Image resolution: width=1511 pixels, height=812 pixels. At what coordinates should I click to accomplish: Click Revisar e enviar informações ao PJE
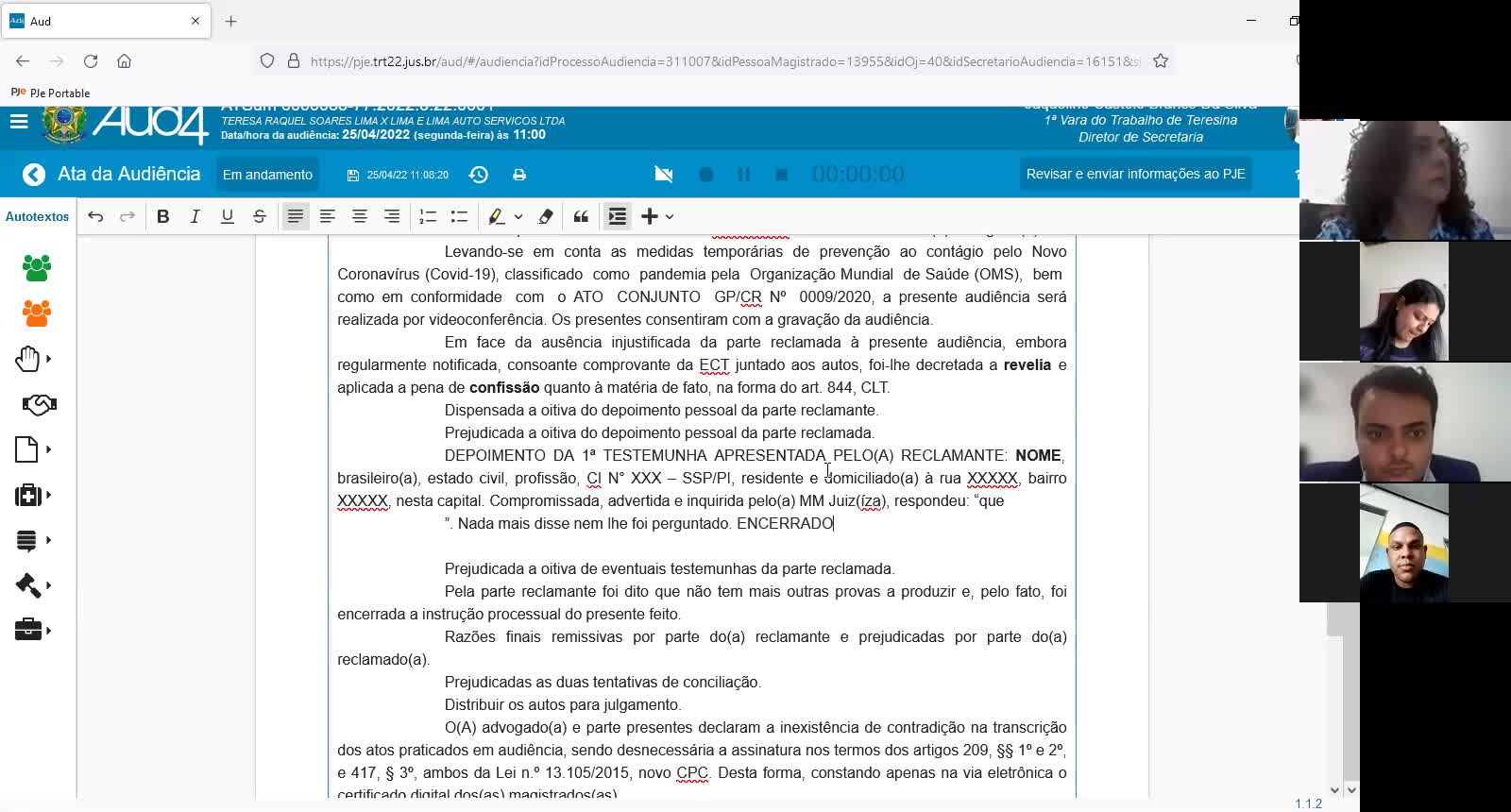click(1136, 174)
